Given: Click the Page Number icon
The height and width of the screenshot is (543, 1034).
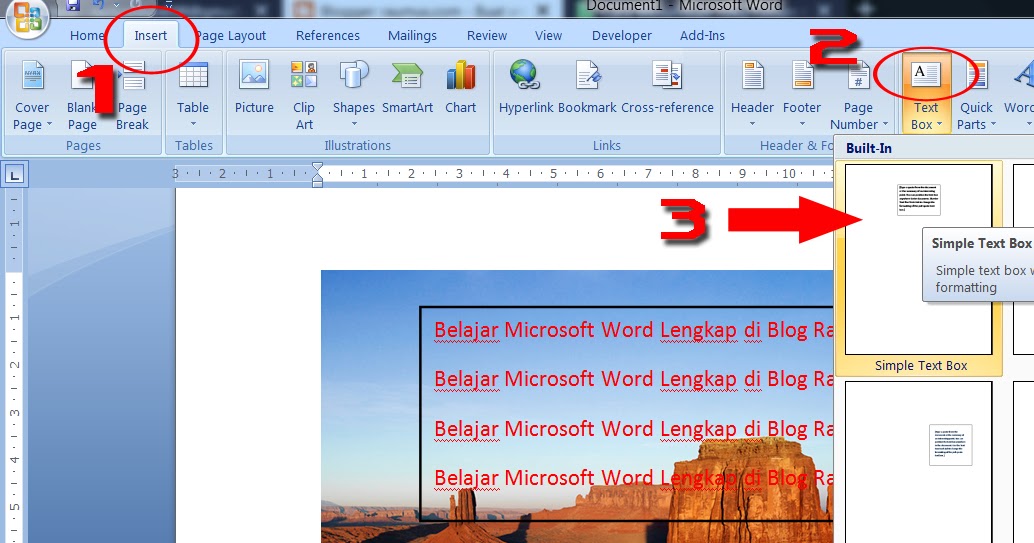Looking at the screenshot, I should pos(858,75).
